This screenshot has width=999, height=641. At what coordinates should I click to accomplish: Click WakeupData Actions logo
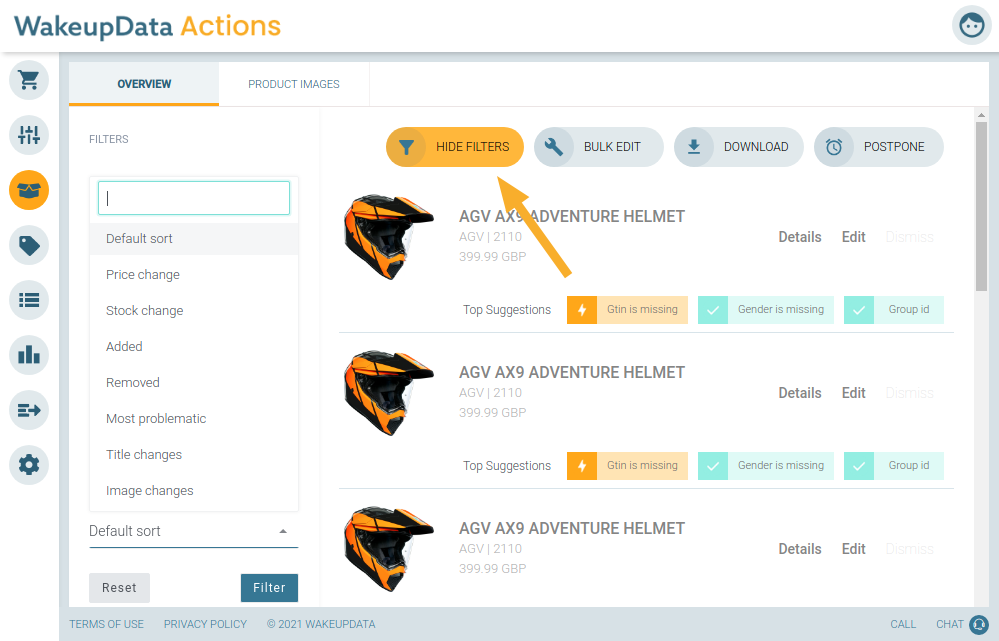click(x=147, y=27)
